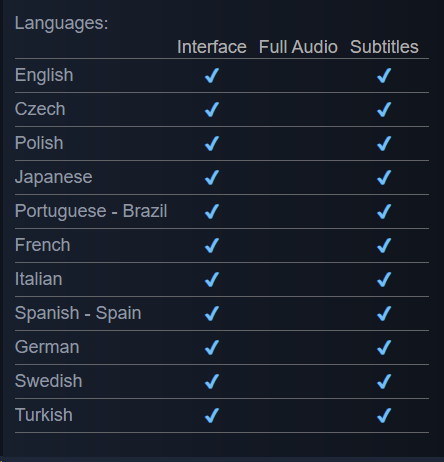
Task: Click the German Subtitles checkmark
Action: (384, 348)
